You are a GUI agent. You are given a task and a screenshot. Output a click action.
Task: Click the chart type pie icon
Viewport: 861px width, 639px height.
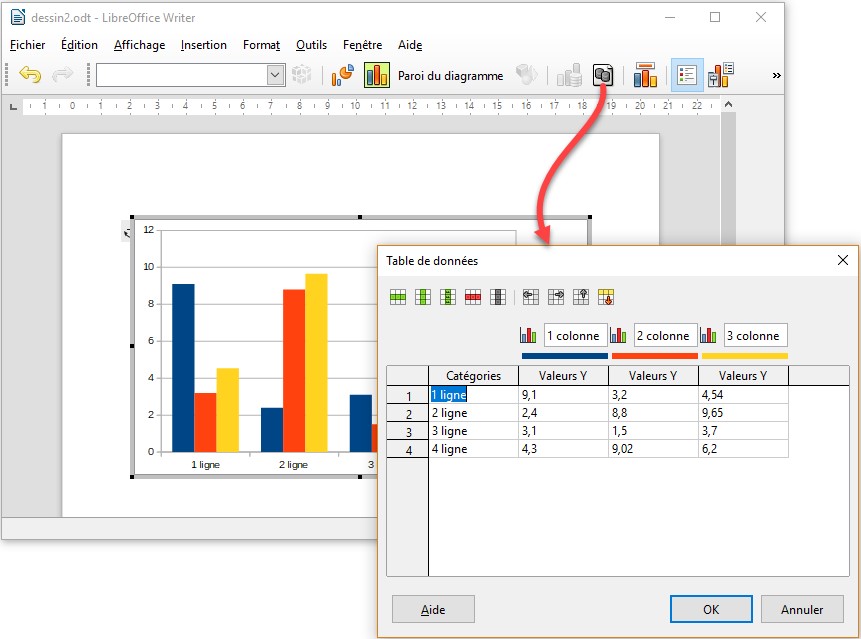point(343,75)
